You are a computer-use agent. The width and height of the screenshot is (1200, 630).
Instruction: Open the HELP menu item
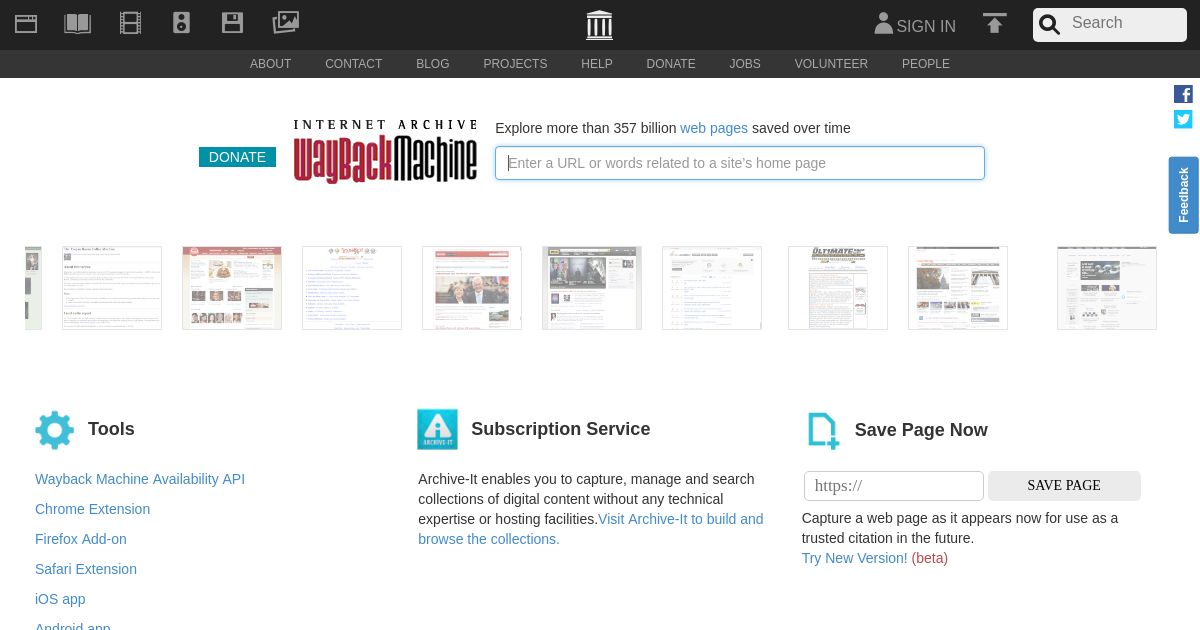point(597,64)
